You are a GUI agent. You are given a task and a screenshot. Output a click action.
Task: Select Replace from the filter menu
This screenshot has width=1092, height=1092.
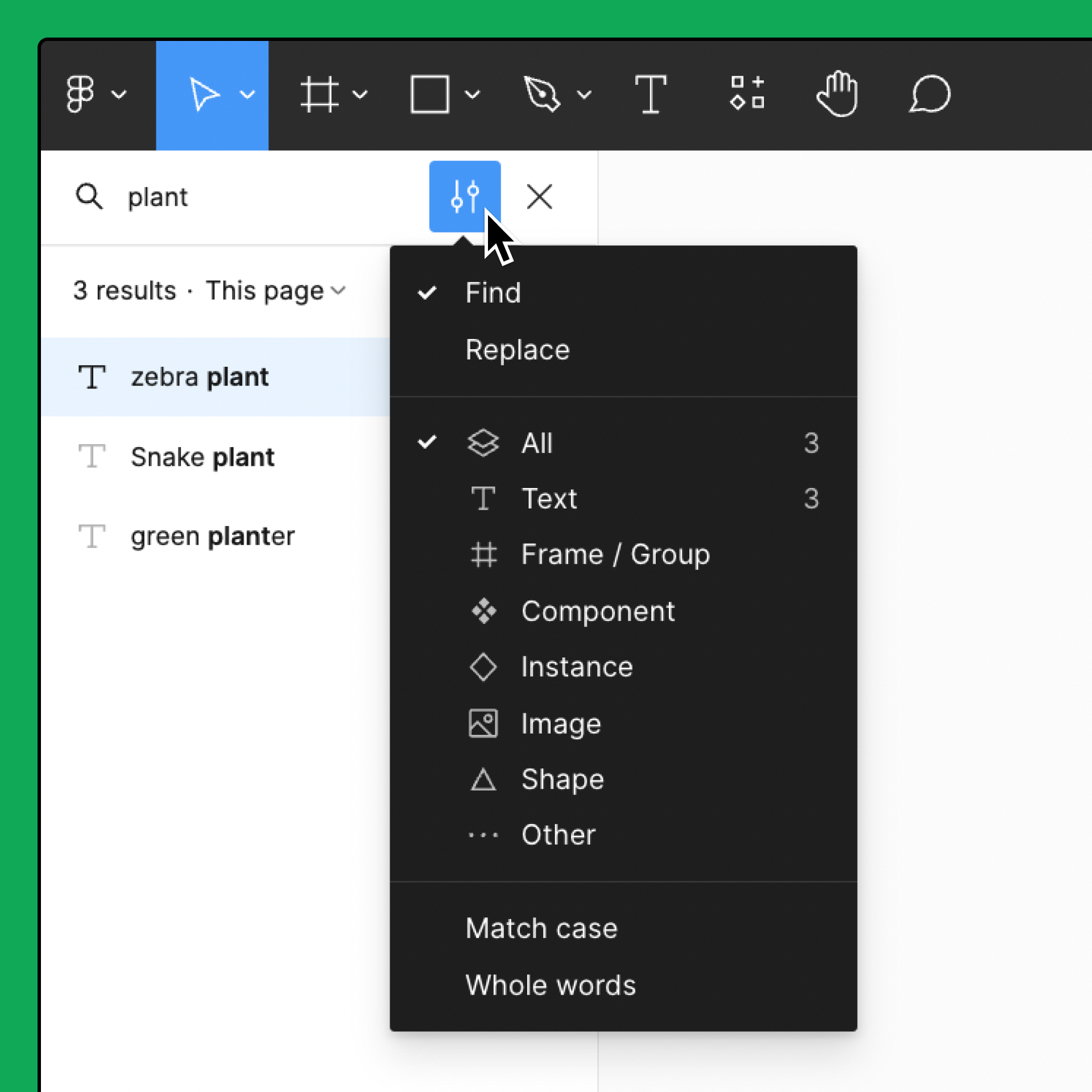[x=517, y=348]
